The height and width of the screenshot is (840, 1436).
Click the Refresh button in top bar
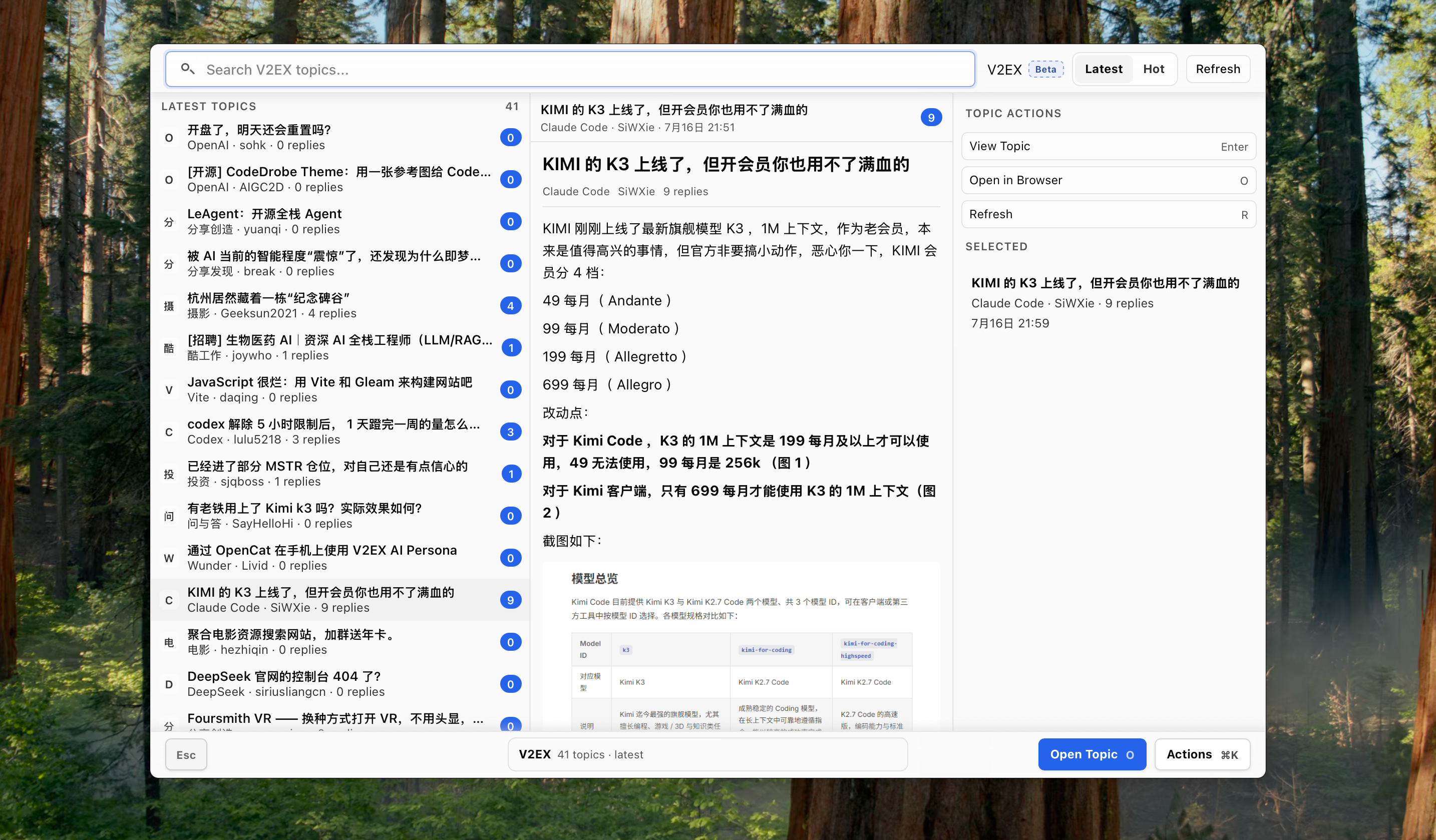tap(1218, 69)
